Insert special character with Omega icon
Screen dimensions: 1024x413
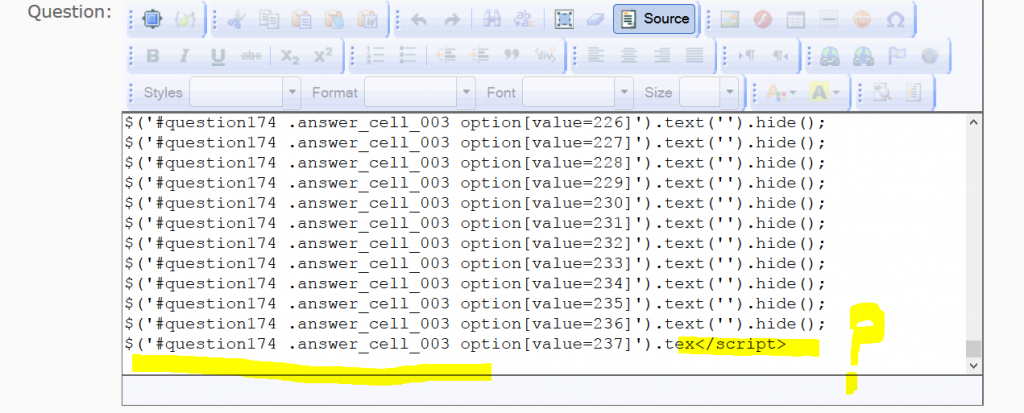pyautogui.click(x=895, y=19)
